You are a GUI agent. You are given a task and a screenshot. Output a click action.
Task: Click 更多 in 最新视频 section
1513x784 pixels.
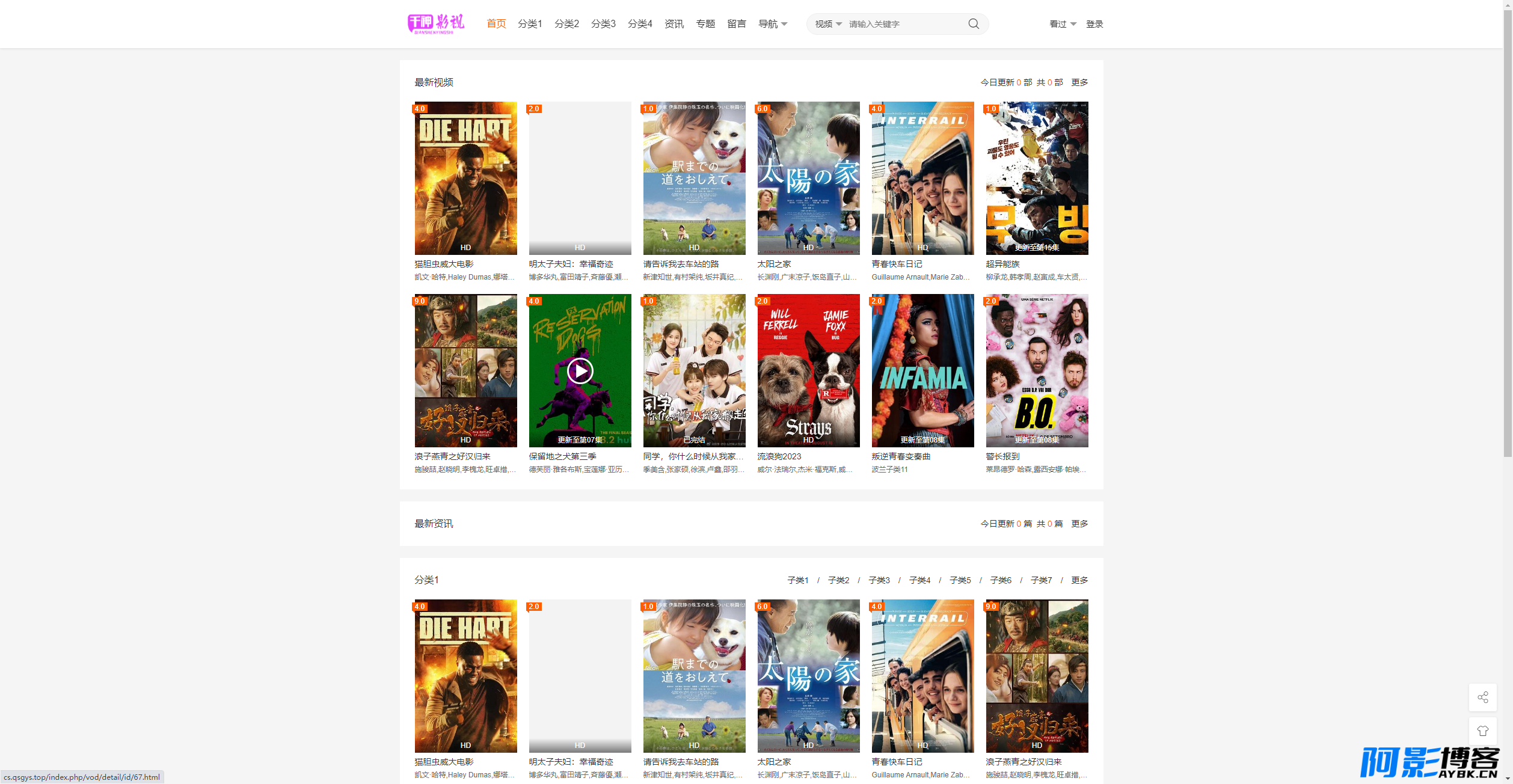(1079, 82)
